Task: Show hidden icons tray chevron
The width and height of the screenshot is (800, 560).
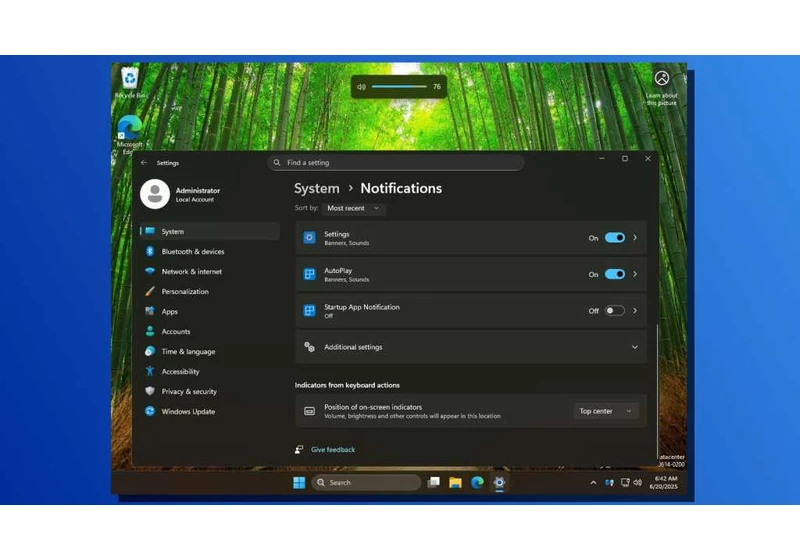Action: pyautogui.click(x=593, y=482)
